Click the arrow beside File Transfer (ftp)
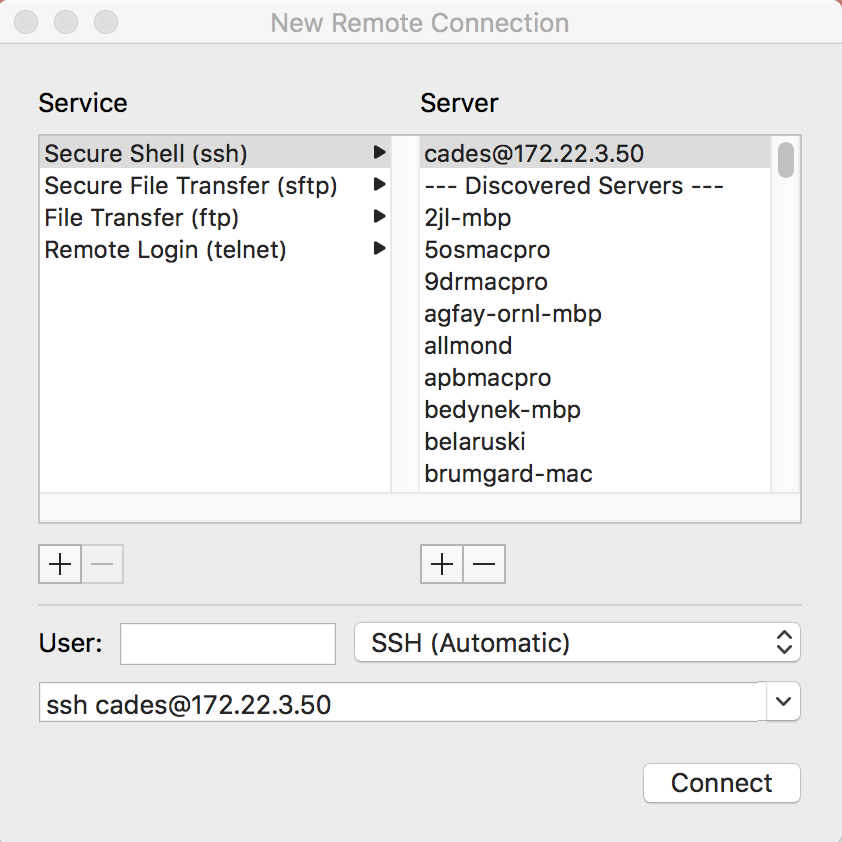 point(379,217)
